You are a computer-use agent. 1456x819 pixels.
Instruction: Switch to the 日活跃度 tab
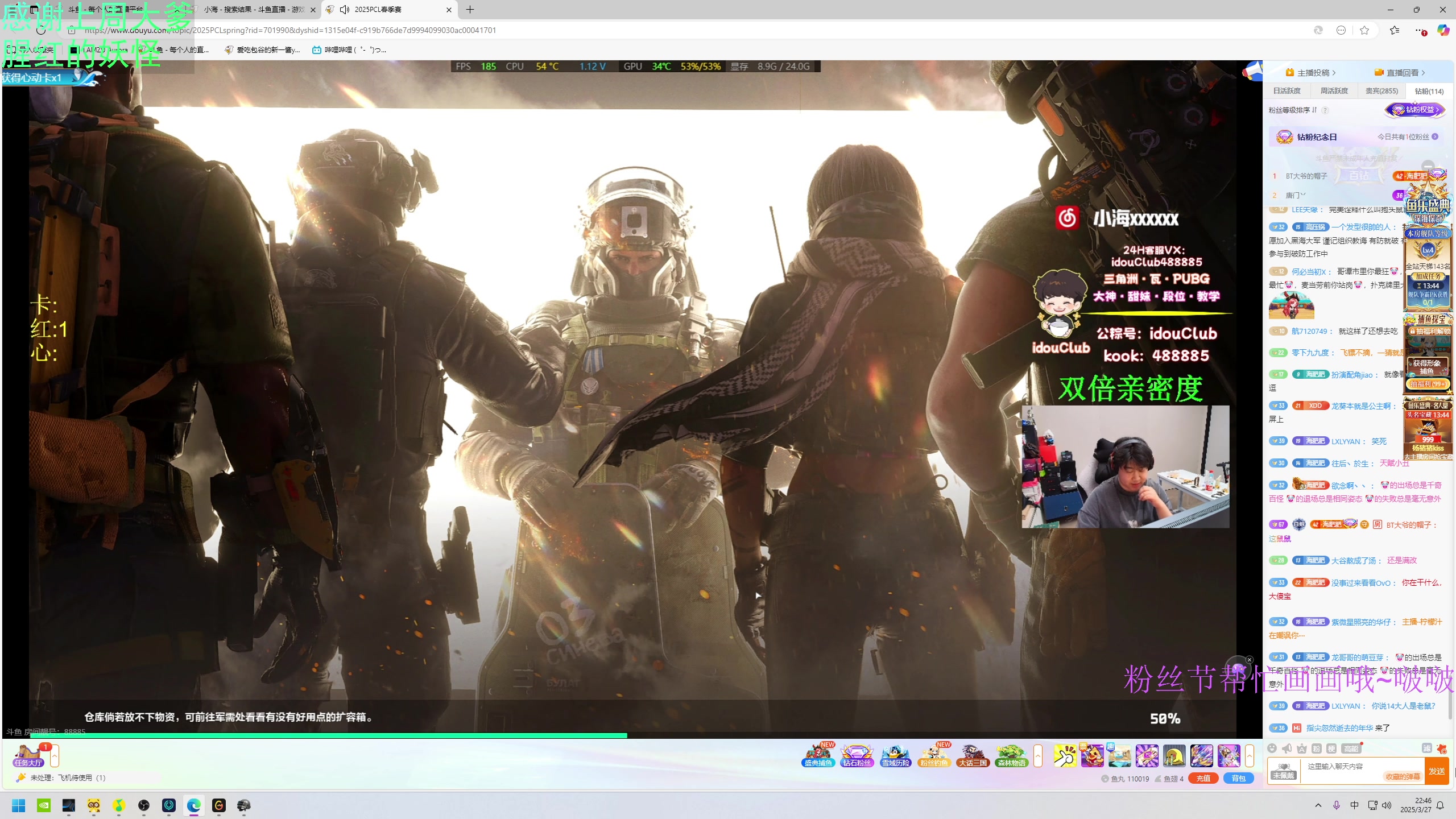click(x=1287, y=91)
